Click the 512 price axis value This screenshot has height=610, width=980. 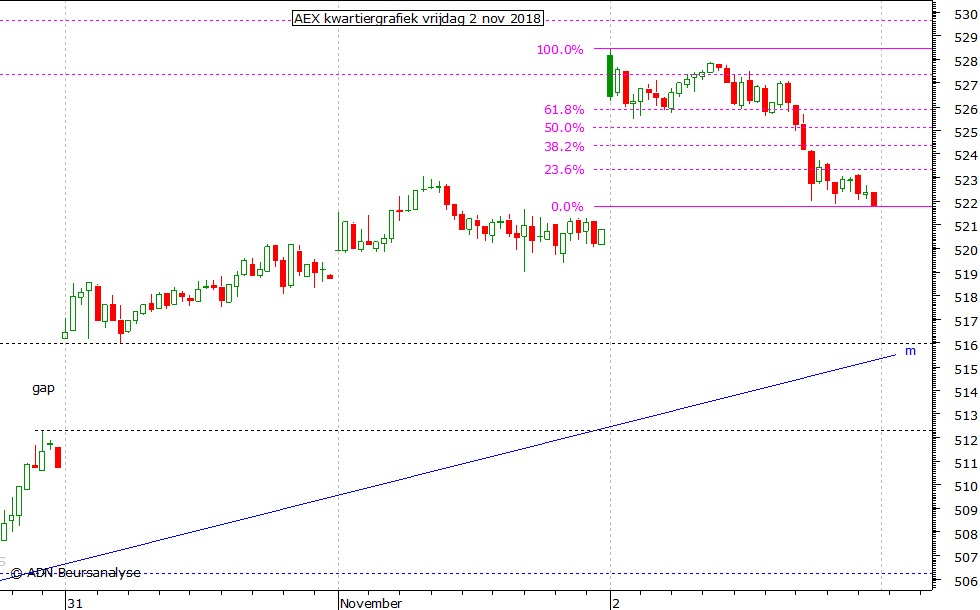coord(966,441)
